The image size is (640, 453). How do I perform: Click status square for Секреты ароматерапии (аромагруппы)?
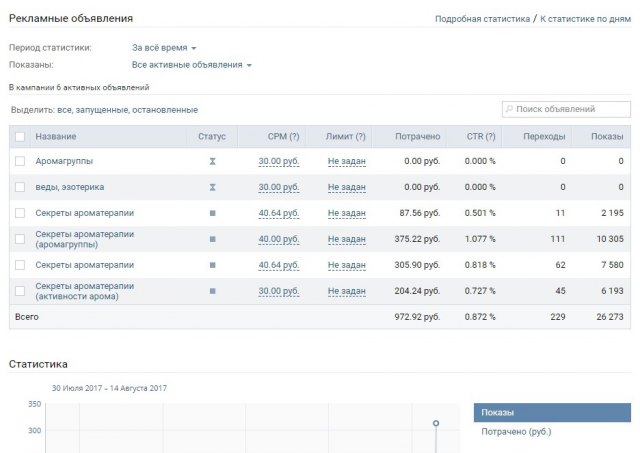[212, 239]
